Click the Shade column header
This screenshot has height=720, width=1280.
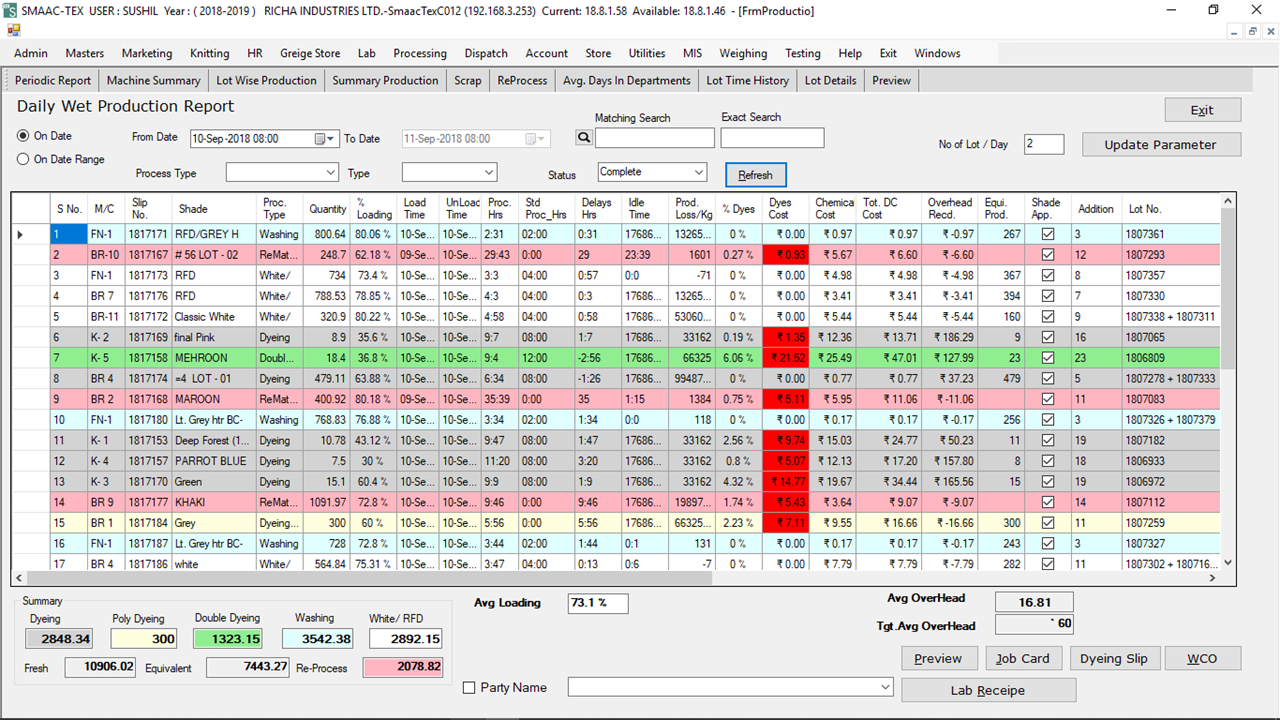point(213,208)
